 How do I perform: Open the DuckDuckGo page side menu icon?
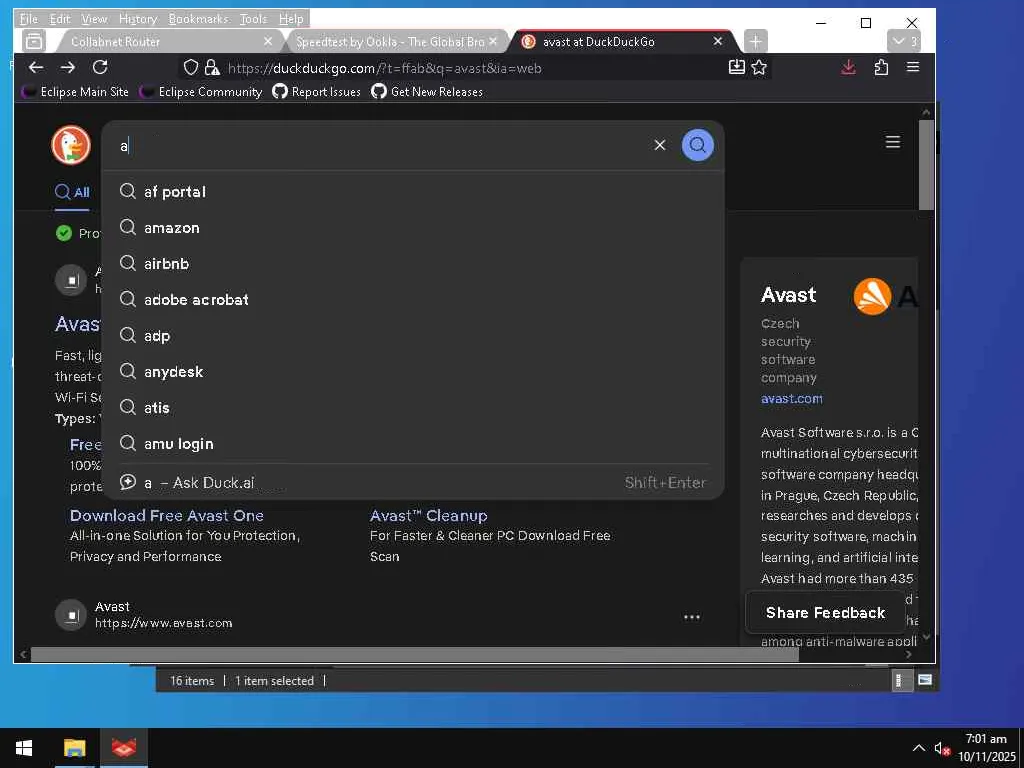(x=893, y=142)
